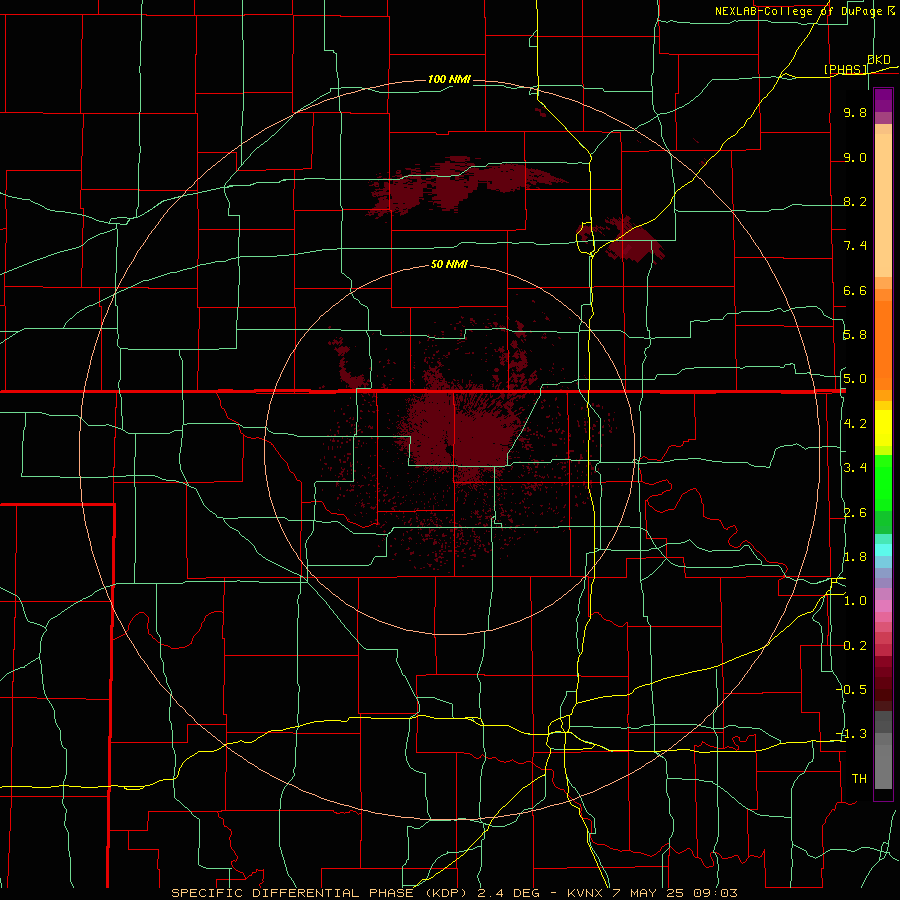The image size is (900, 900).
Task: Click the 100 NMI range ring label
Action: click(x=449, y=79)
